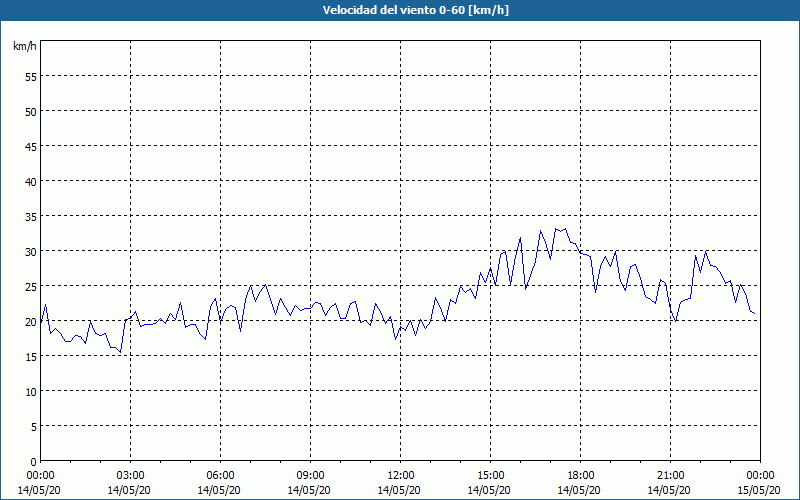Click the y-axis value 30
This screenshot has height=500, width=800.
[31, 252]
